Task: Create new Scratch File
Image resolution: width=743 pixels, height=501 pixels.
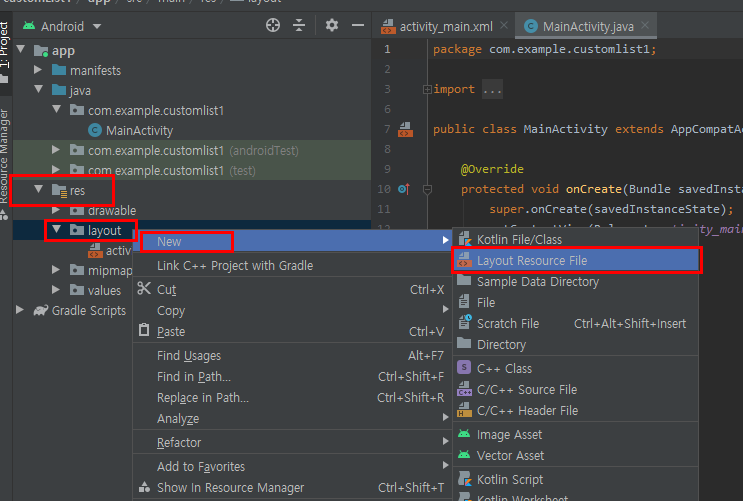Action: coord(576,323)
